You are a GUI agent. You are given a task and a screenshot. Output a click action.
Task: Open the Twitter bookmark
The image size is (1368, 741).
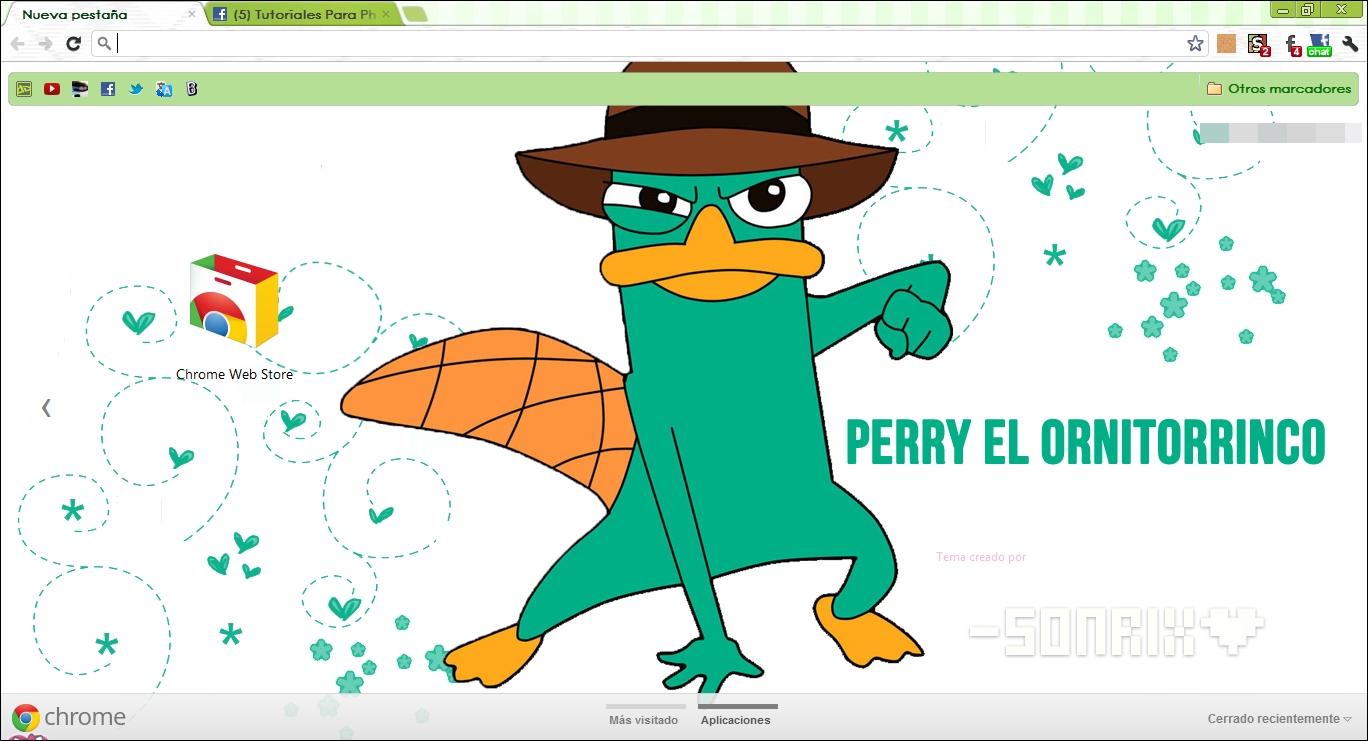click(x=136, y=89)
